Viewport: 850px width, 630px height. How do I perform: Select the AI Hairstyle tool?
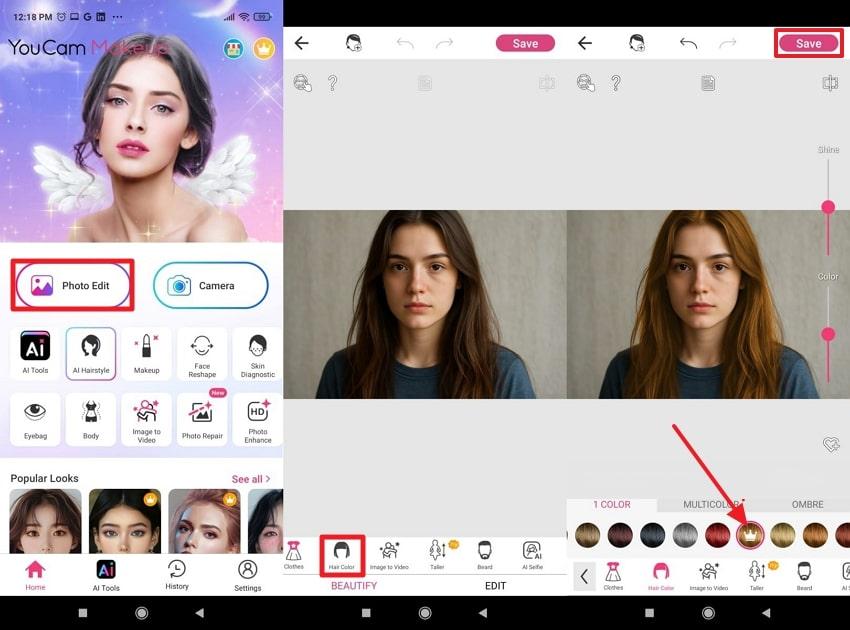(90, 352)
